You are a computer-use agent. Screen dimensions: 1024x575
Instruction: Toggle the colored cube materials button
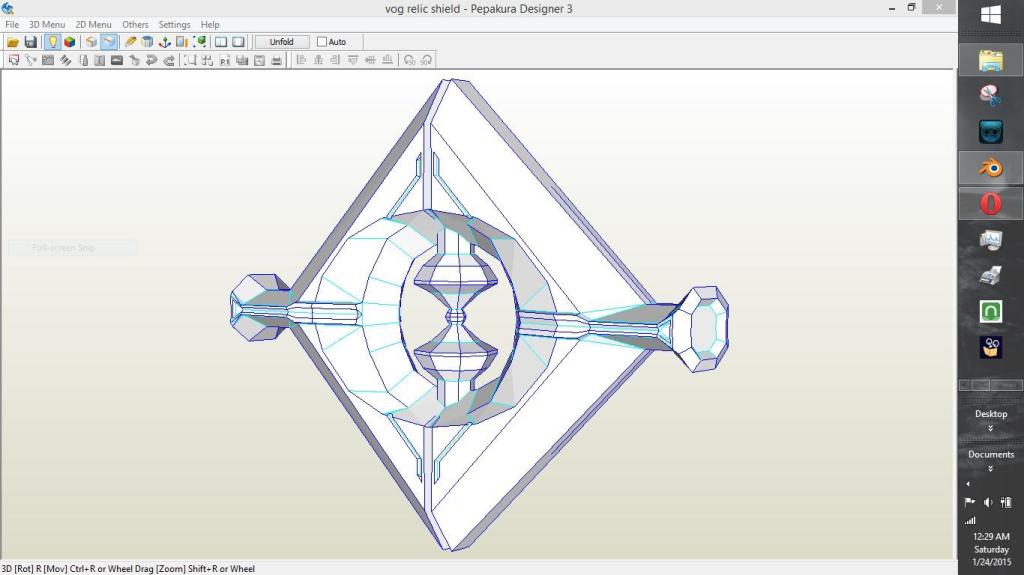69,42
